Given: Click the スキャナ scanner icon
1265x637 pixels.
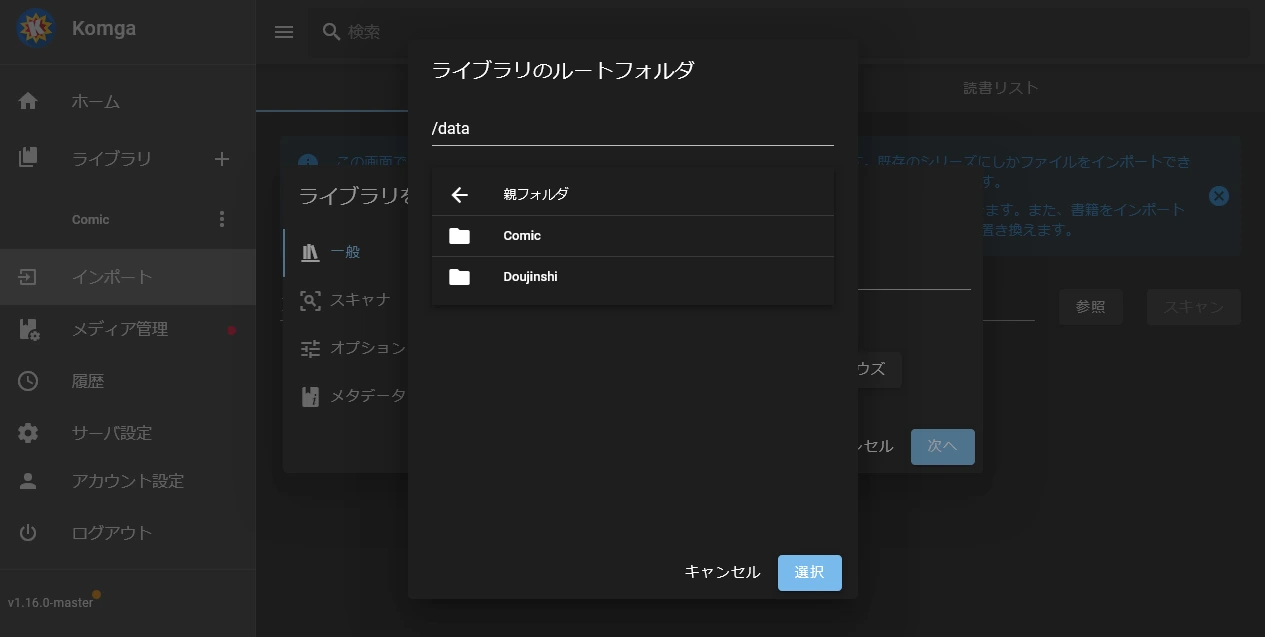Looking at the screenshot, I should point(311,300).
